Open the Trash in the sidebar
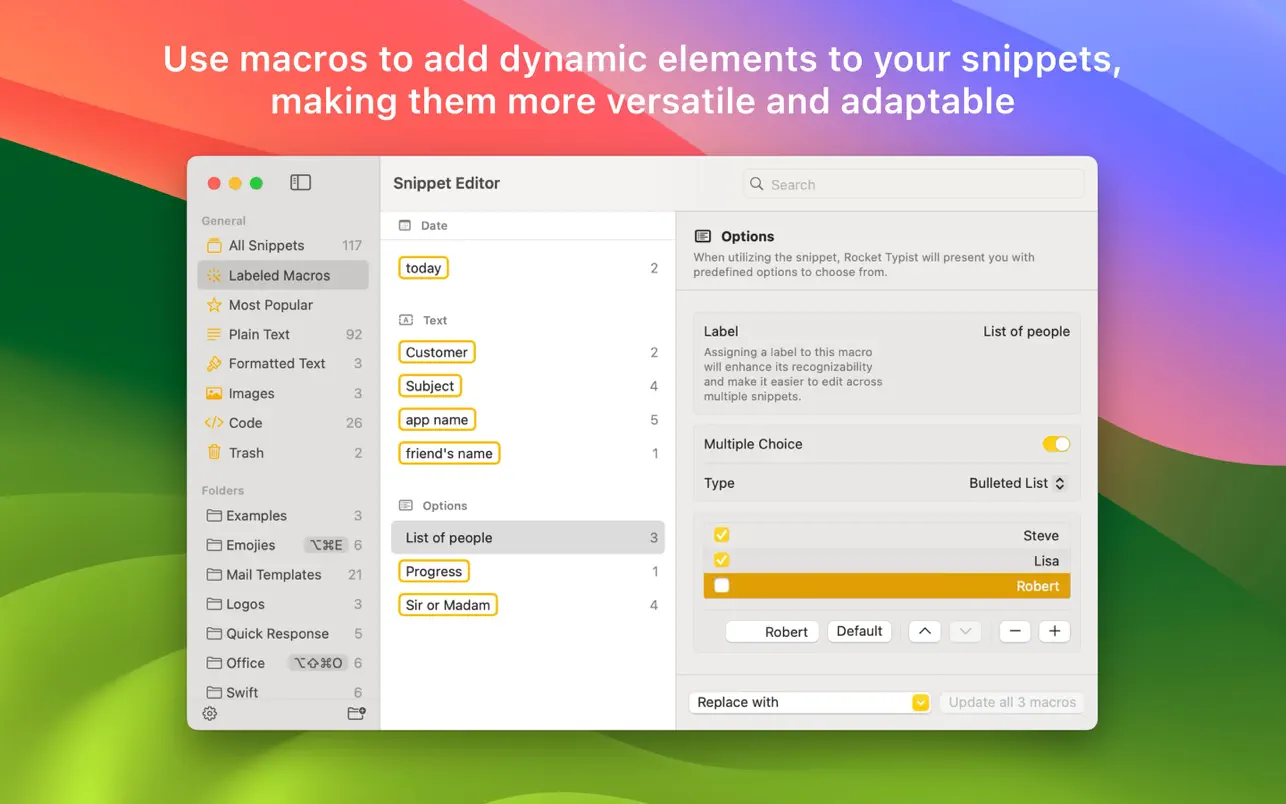 click(x=246, y=452)
